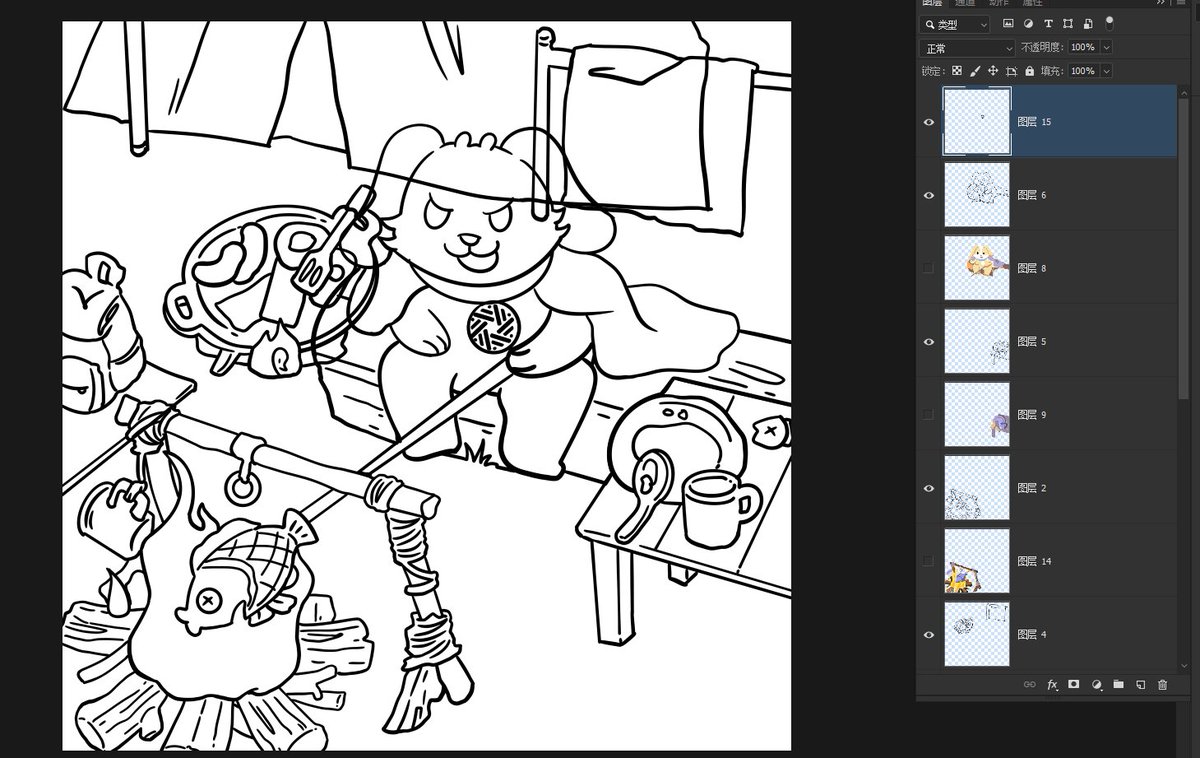The image size is (1200, 758).
Task: Select thumbnail of 图层 2
Action: pyautogui.click(x=977, y=488)
